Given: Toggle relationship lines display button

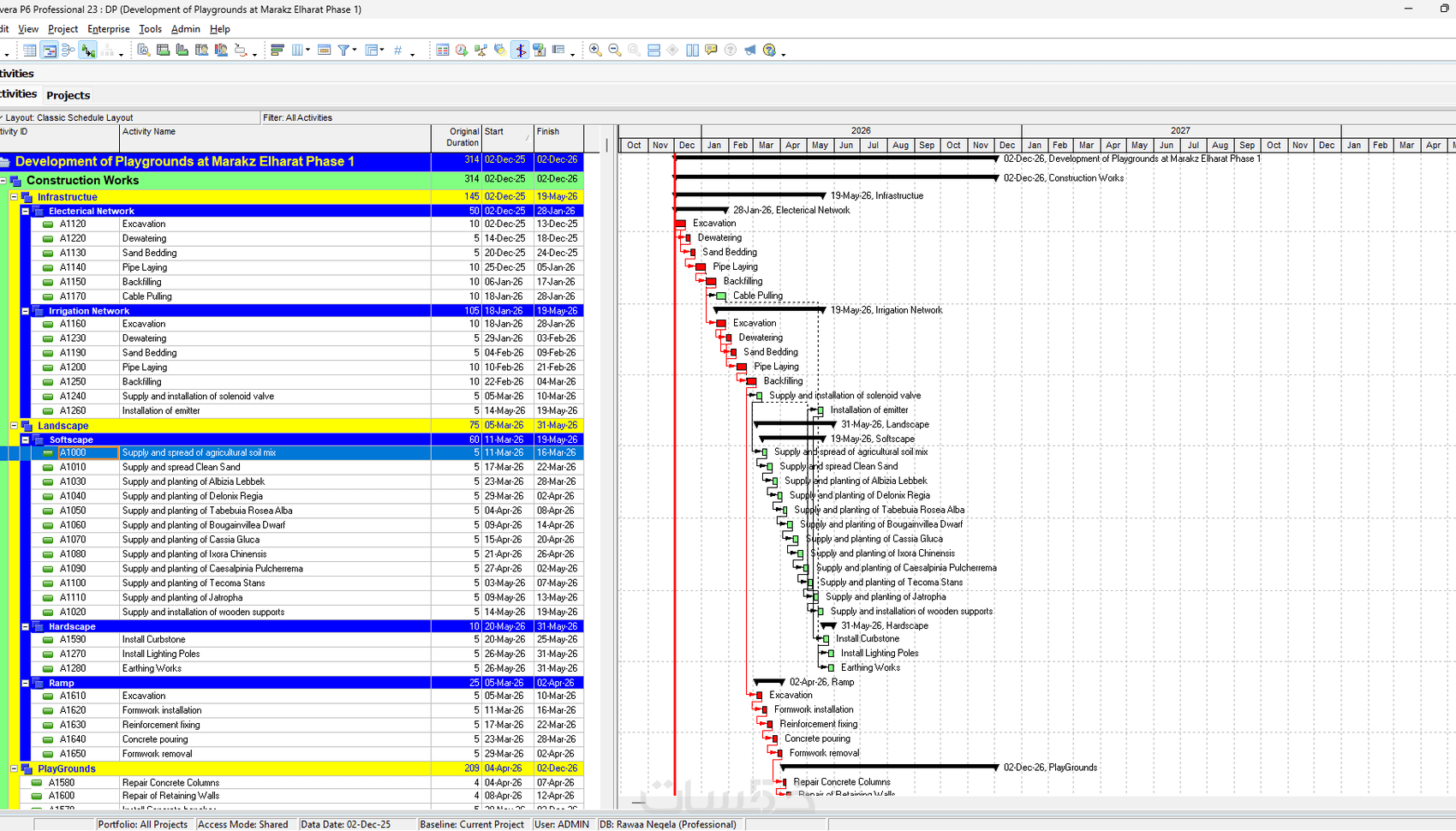Looking at the screenshot, I should (88, 51).
